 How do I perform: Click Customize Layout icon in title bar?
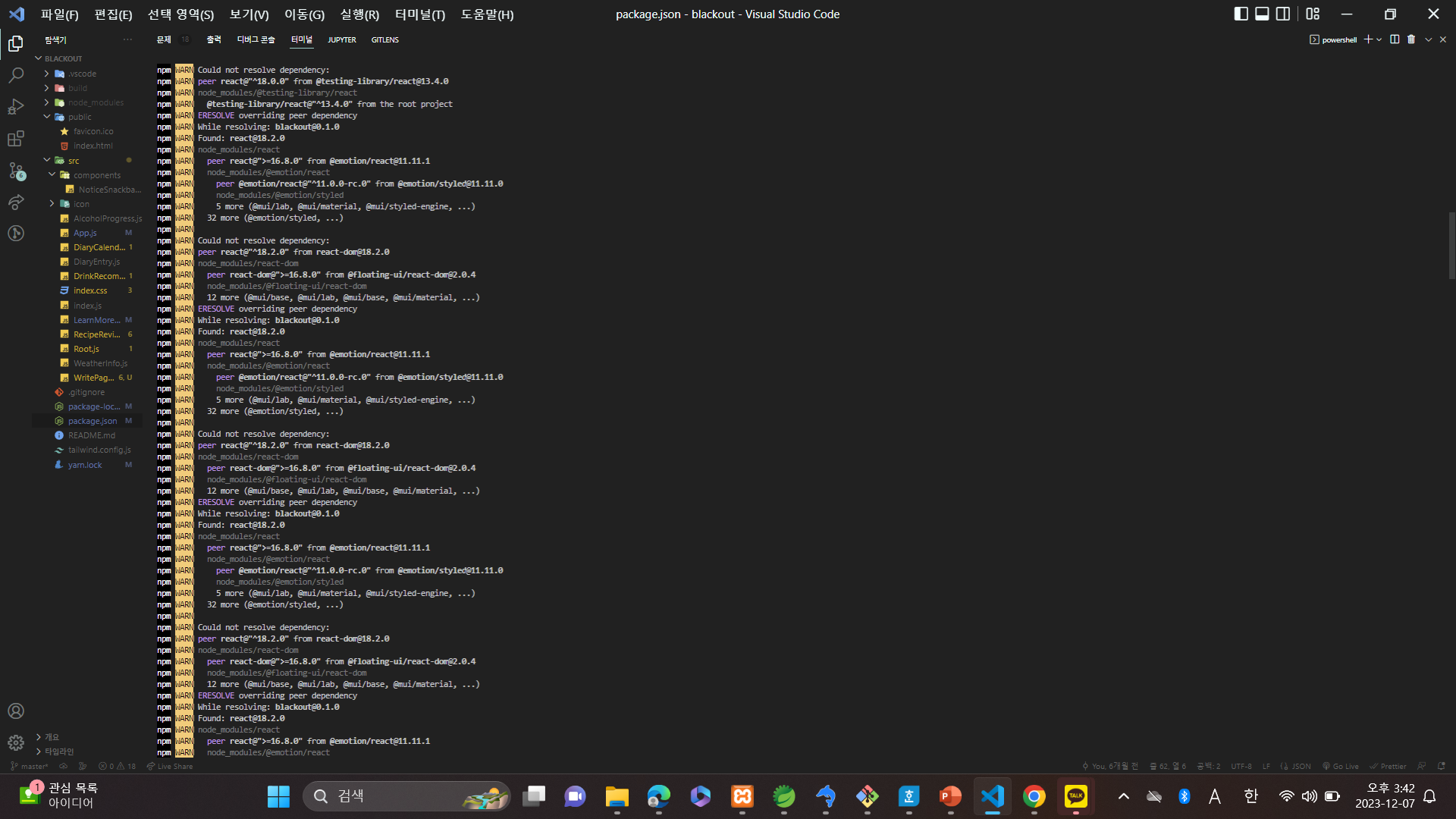point(1313,14)
